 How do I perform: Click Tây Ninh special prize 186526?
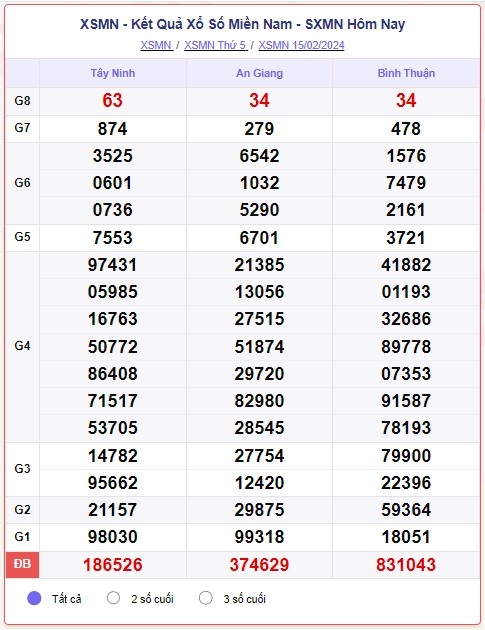coord(113,565)
